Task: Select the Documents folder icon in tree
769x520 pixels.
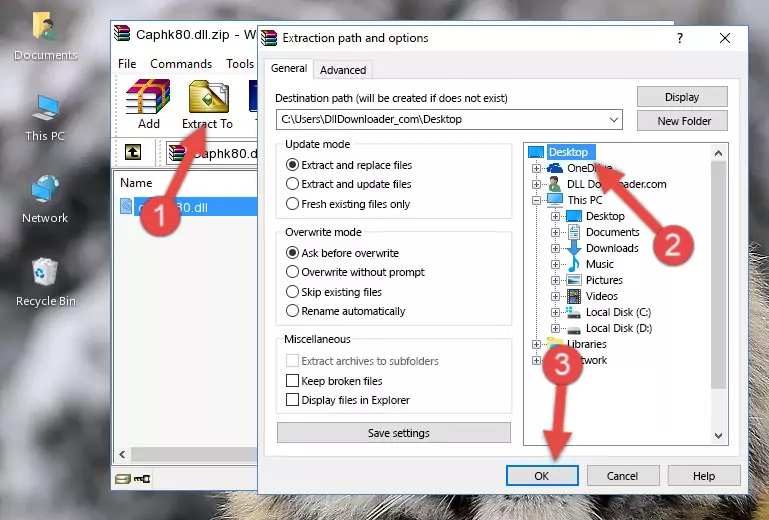Action: tap(573, 232)
